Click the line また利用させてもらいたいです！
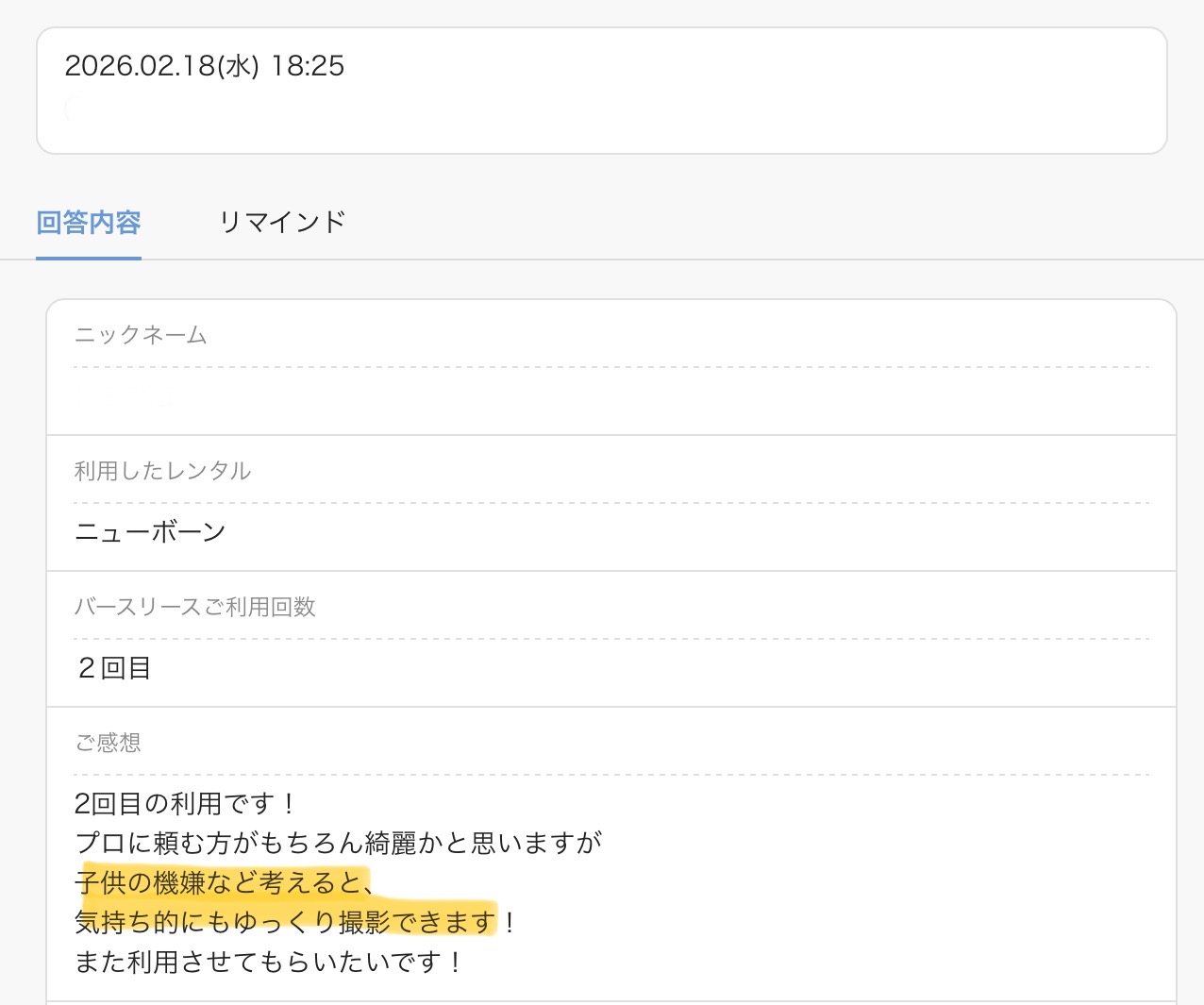This screenshot has width=1204, height=1005. [x=268, y=963]
